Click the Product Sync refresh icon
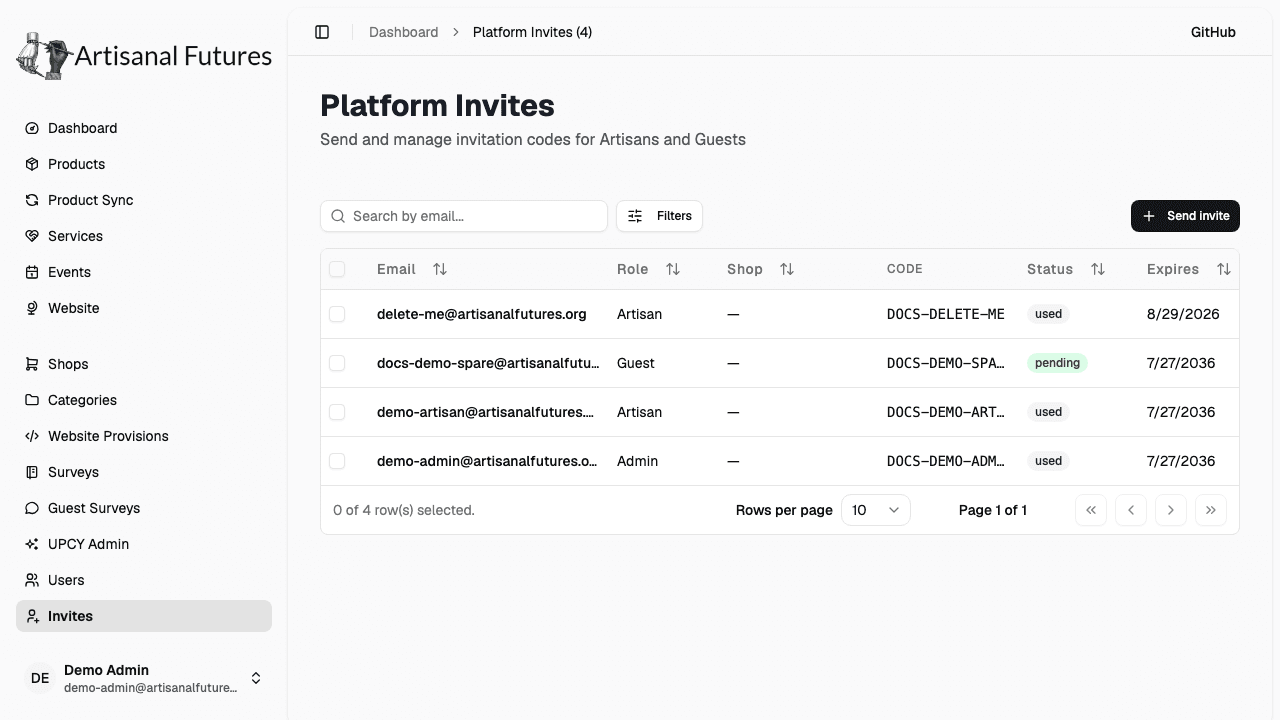 (x=32, y=200)
